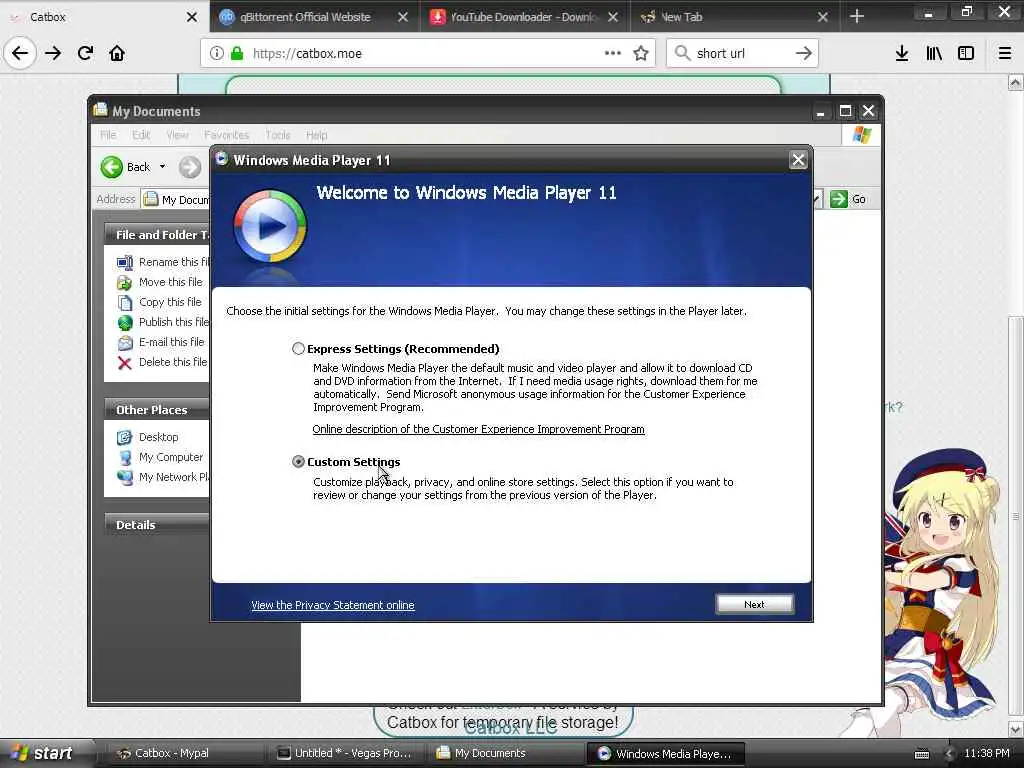Viewport: 1024px width, 768px height.
Task: Click browser page scrollbar down arrow
Action: (x=1016, y=729)
